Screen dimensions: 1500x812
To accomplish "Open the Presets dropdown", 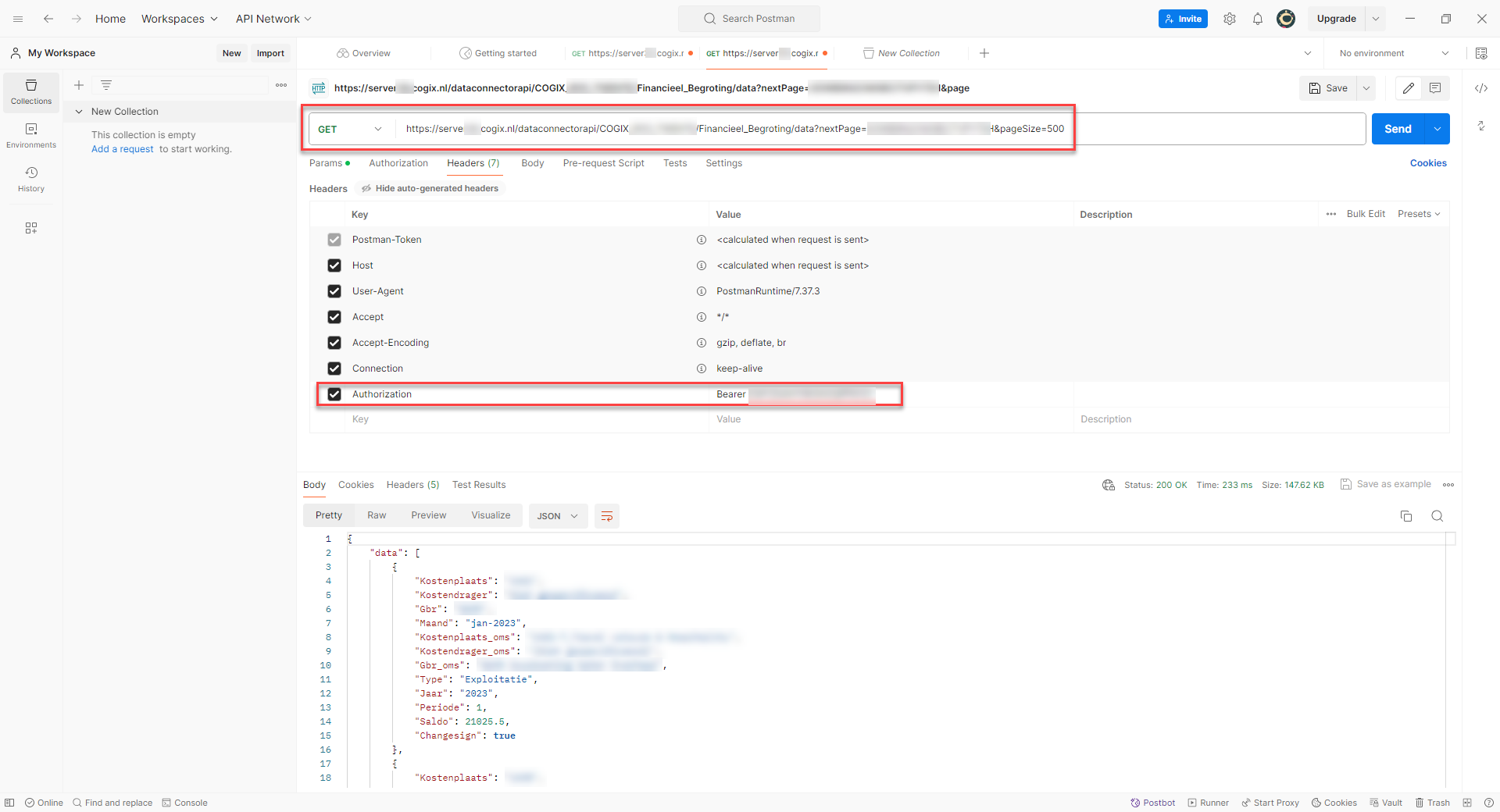I will 1419,214.
